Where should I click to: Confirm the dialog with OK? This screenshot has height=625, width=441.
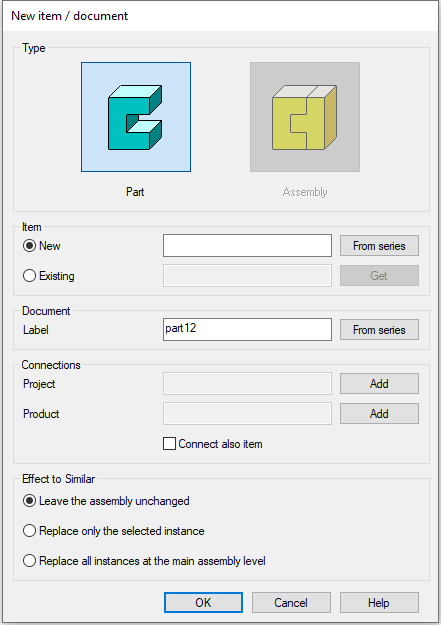pyautogui.click(x=203, y=602)
